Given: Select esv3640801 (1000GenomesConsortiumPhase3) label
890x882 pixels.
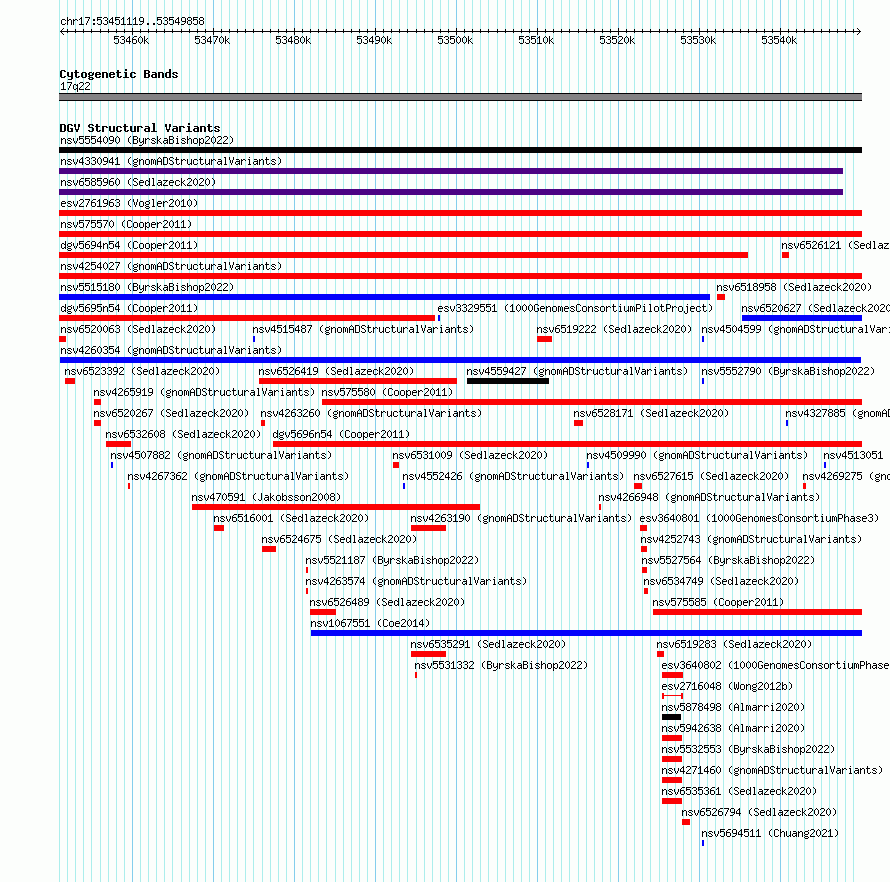Looking at the screenshot, I should tap(759, 518).
